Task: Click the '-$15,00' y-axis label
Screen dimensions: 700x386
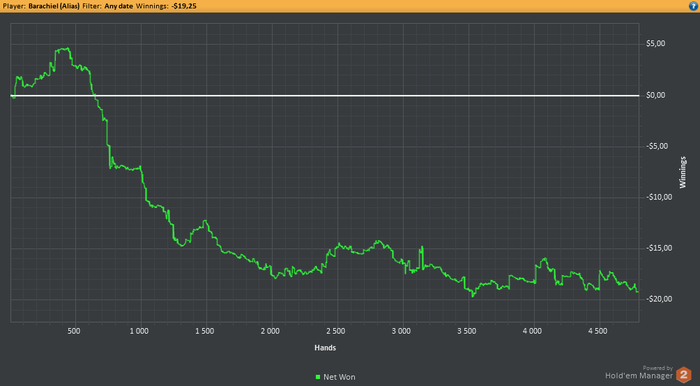Action: pos(659,248)
